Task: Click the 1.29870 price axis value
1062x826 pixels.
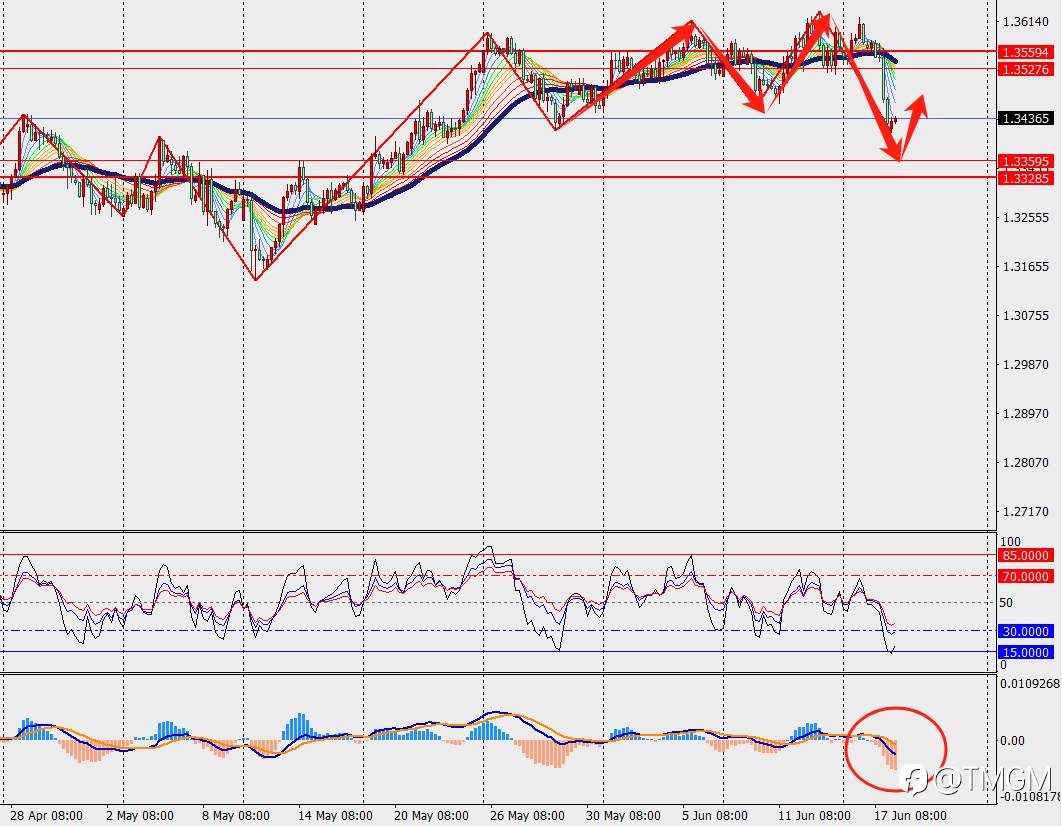Action: (1025, 364)
